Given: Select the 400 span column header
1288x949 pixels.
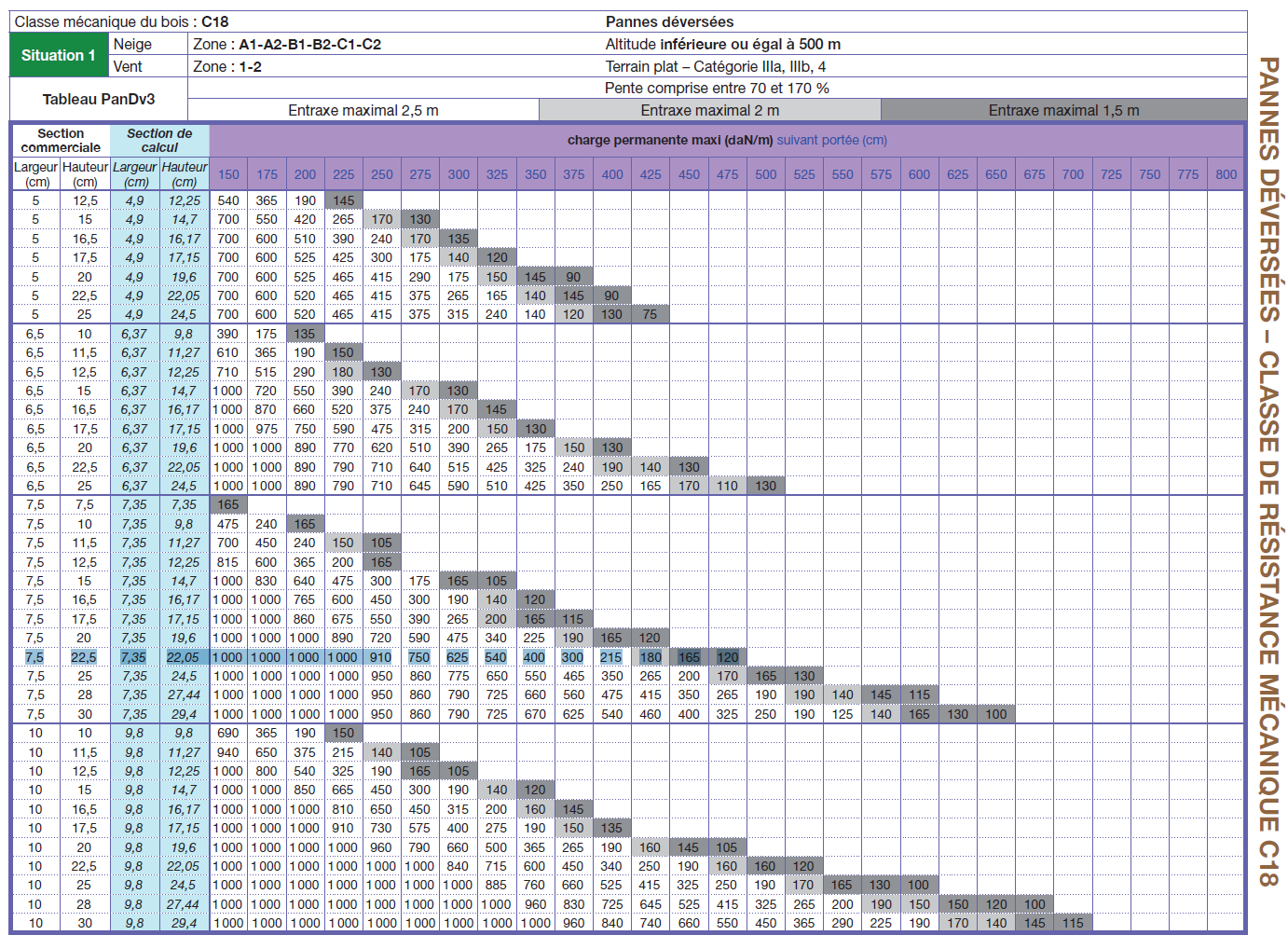Looking at the screenshot, I should (x=612, y=174).
